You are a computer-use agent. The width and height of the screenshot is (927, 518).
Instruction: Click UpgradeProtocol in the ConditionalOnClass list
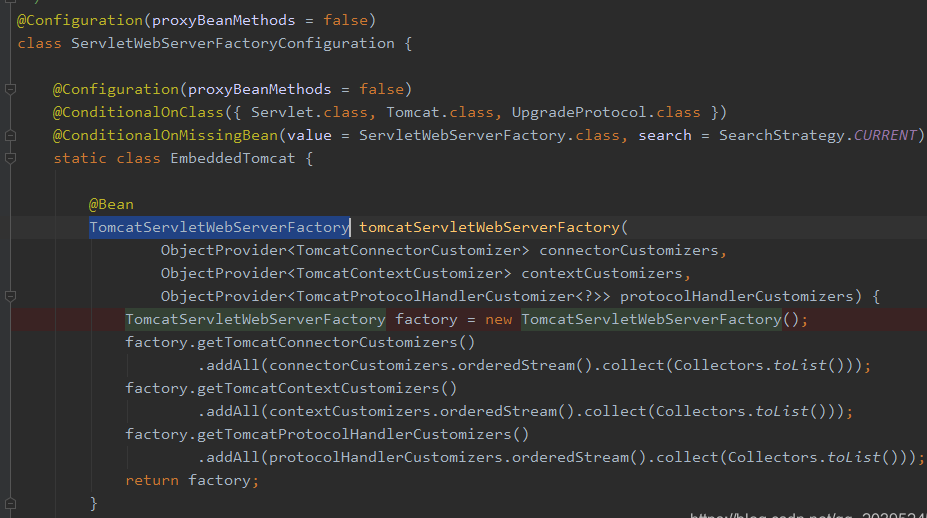pos(579,112)
